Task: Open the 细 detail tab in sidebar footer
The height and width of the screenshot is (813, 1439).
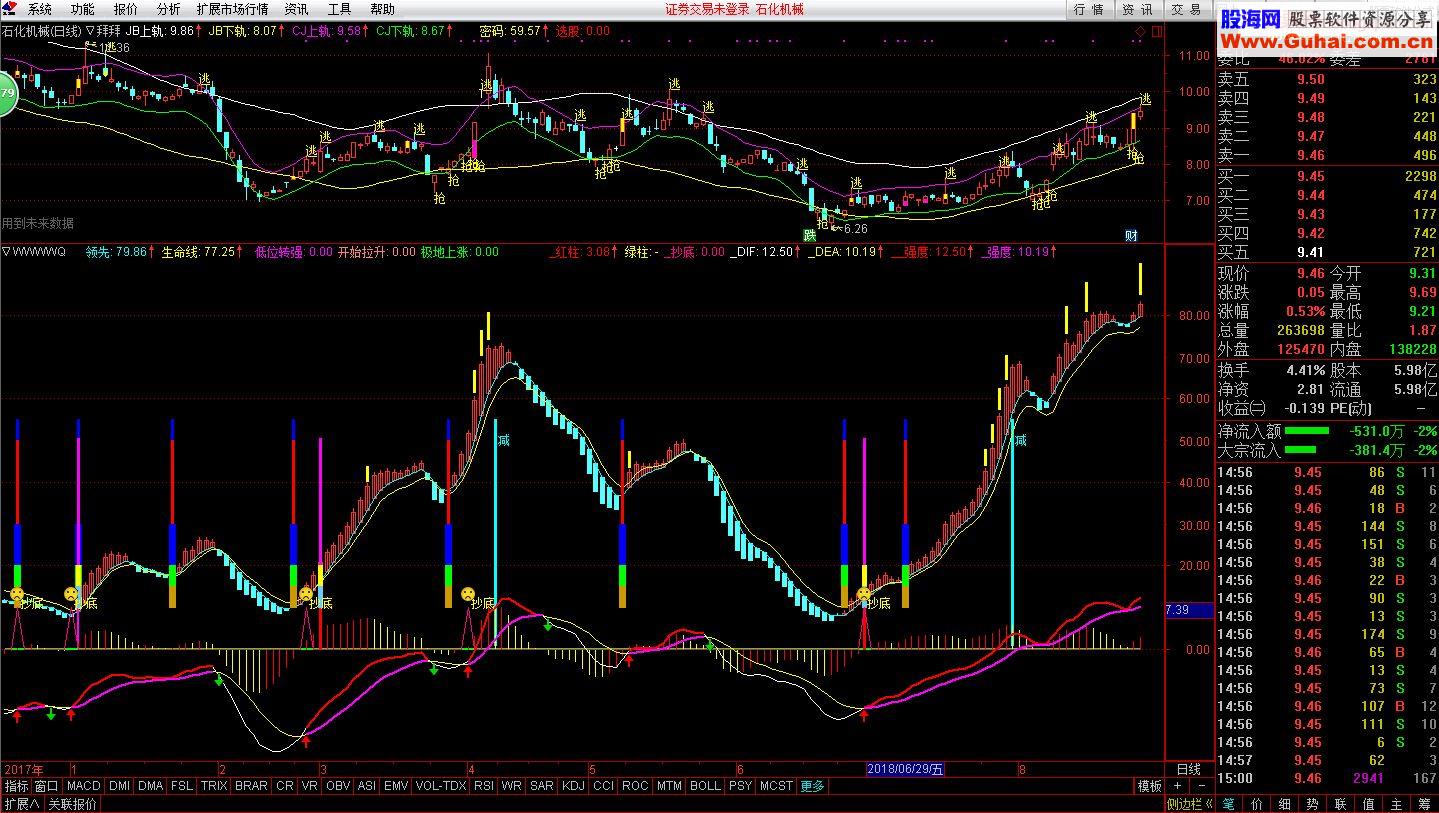Action: click(x=1285, y=803)
